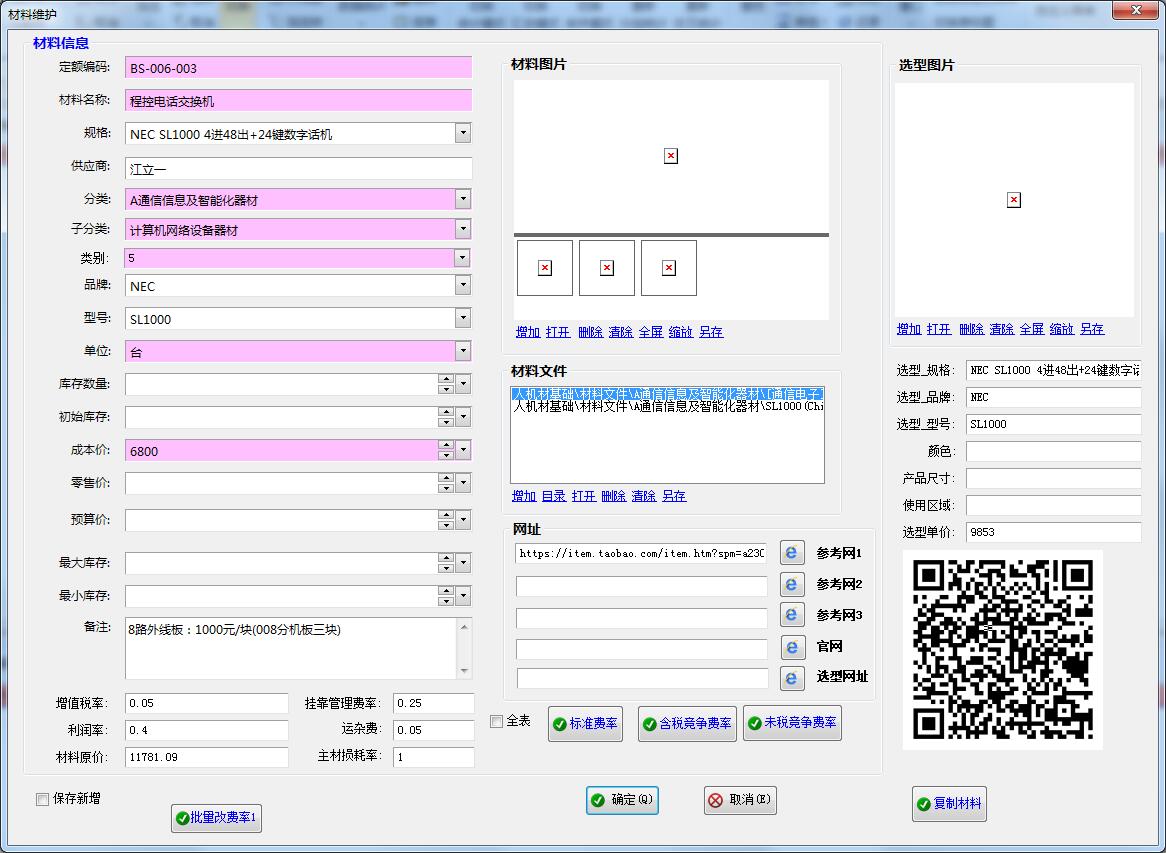Click the 挂靠管理费率 field
The width and height of the screenshot is (1166, 853).
[434, 703]
